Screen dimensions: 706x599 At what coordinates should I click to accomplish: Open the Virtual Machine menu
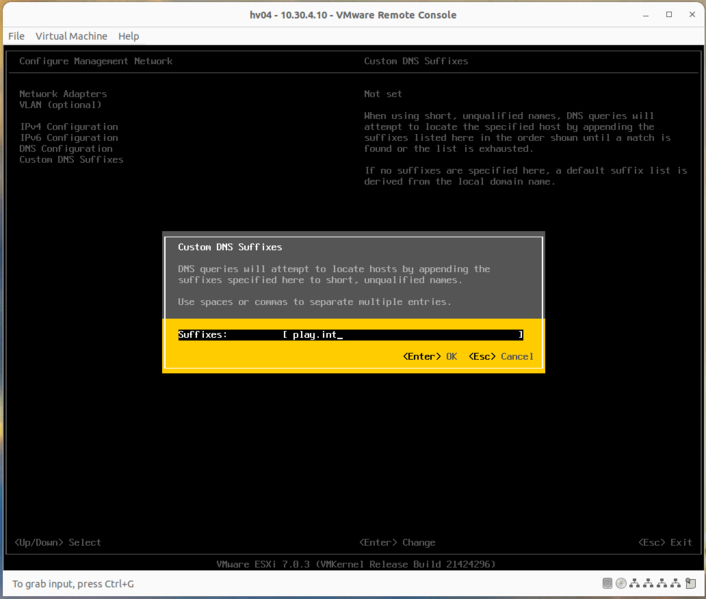(71, 36)
